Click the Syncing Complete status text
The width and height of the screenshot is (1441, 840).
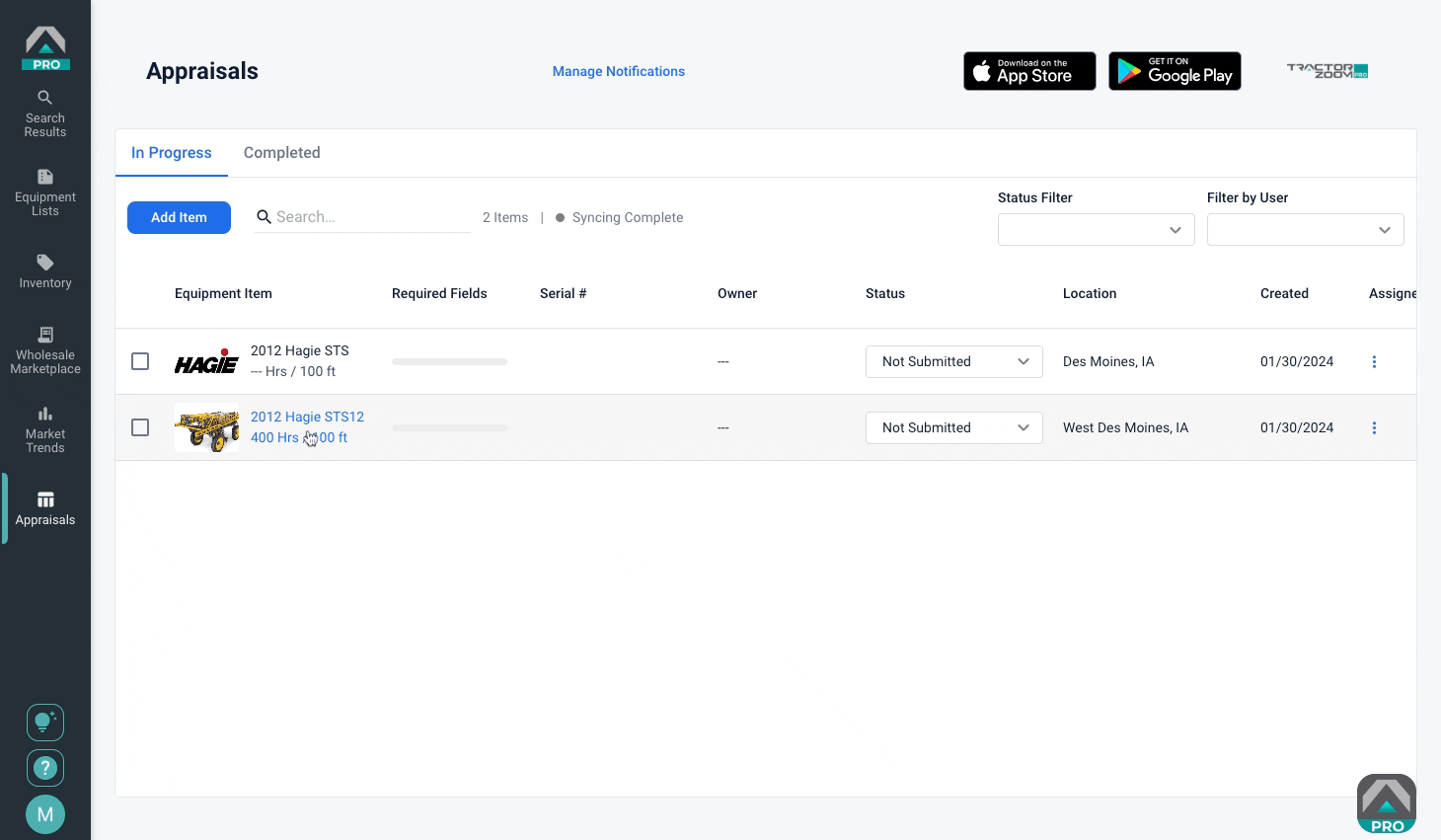coord(628,217)
